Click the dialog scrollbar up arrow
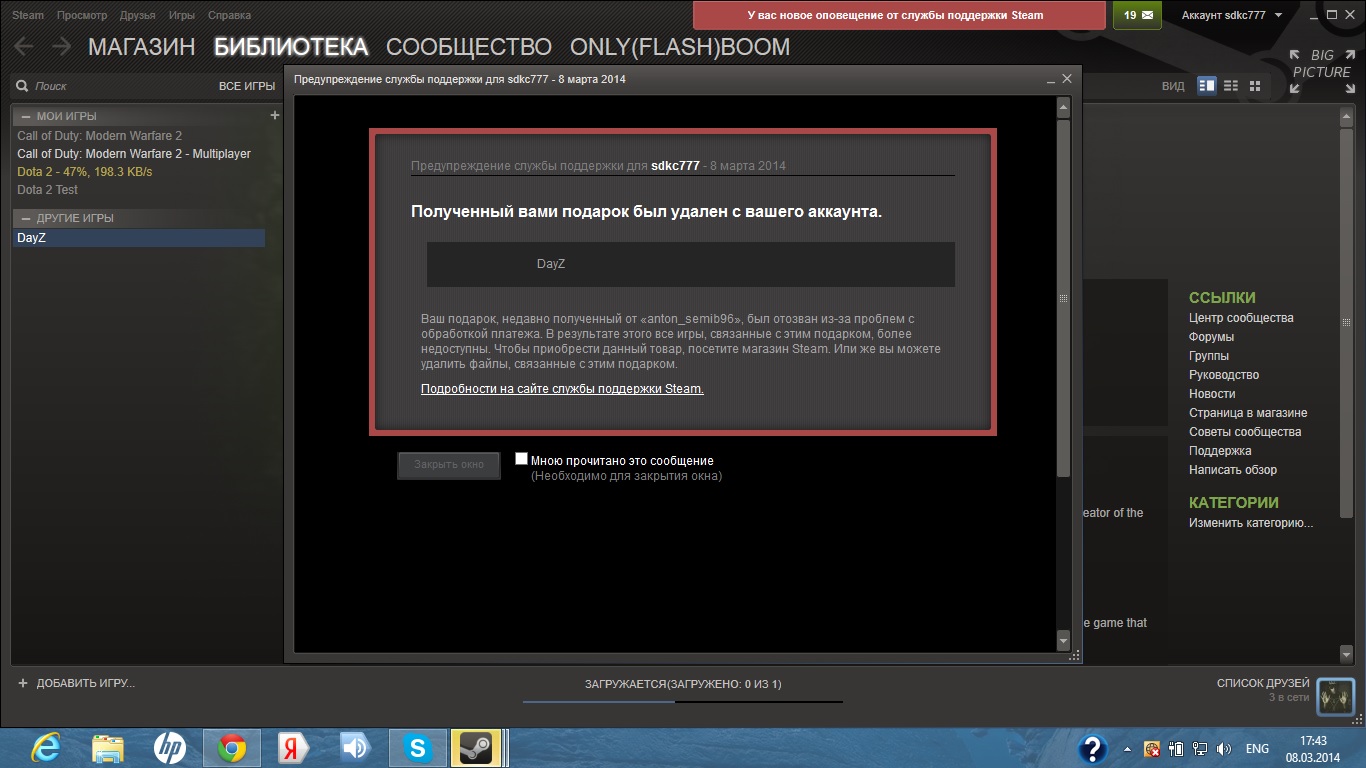 coord(1063,108)
